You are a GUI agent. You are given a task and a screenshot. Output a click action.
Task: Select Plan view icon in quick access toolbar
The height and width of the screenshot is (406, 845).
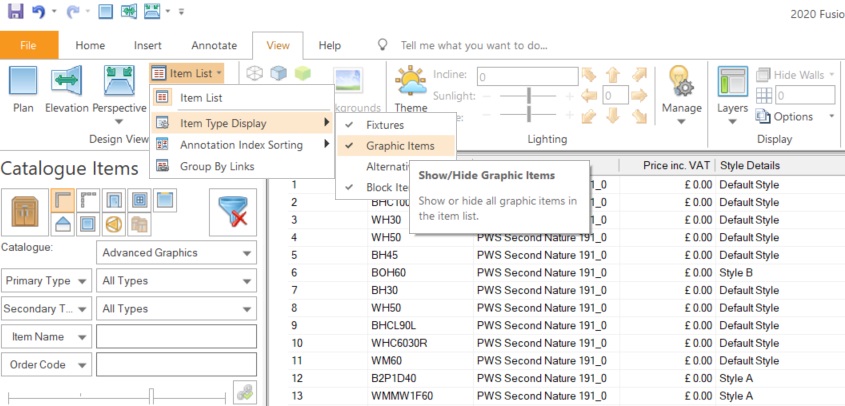[105, 11]
